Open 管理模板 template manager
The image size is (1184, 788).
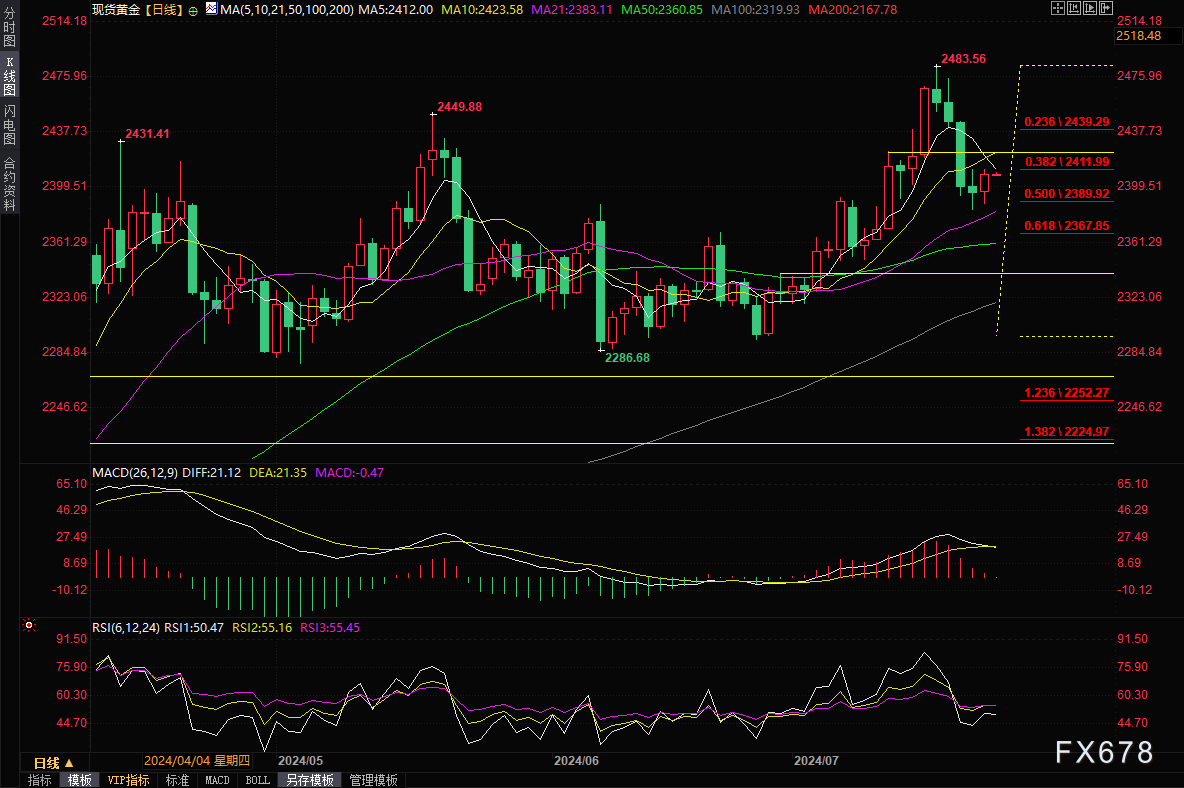(373, 780)
